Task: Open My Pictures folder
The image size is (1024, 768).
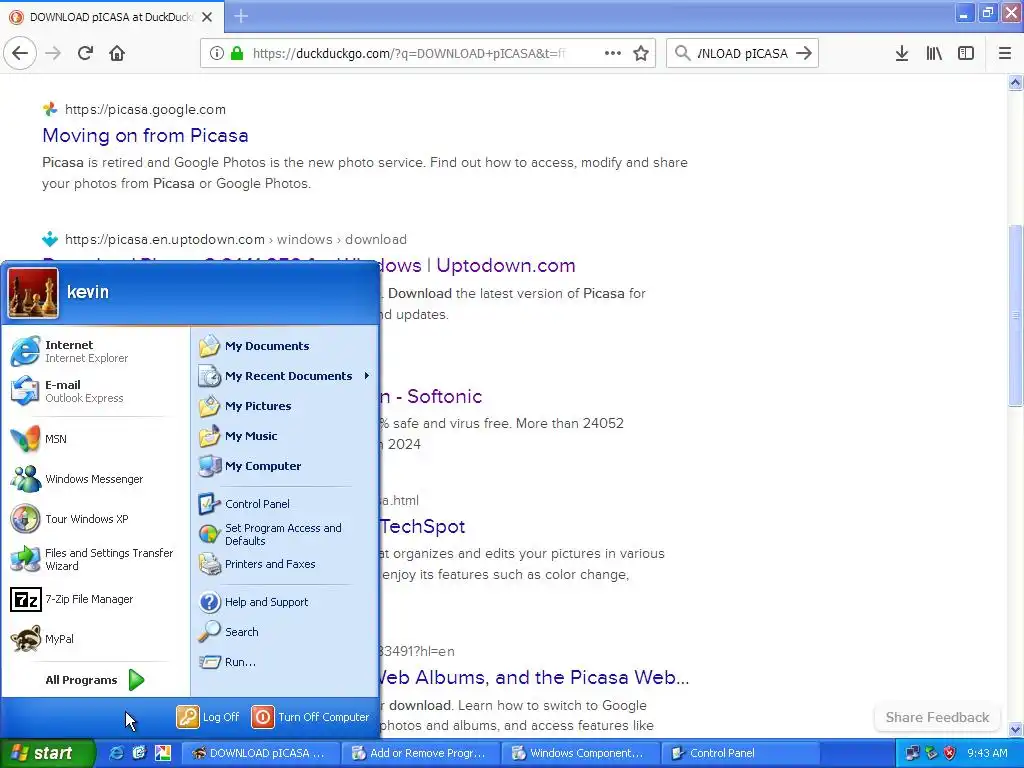Action: click(285, 406)
